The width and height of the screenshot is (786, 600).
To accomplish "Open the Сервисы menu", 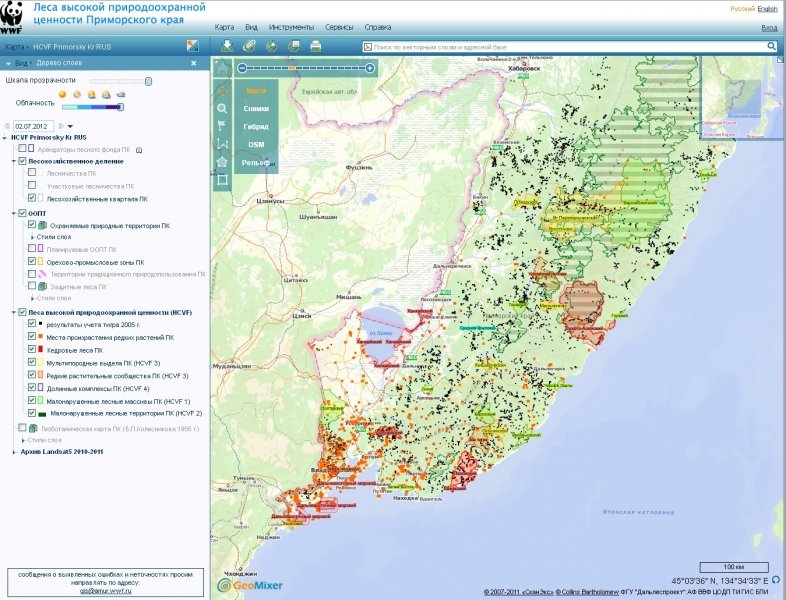I will tap(339, 27).
